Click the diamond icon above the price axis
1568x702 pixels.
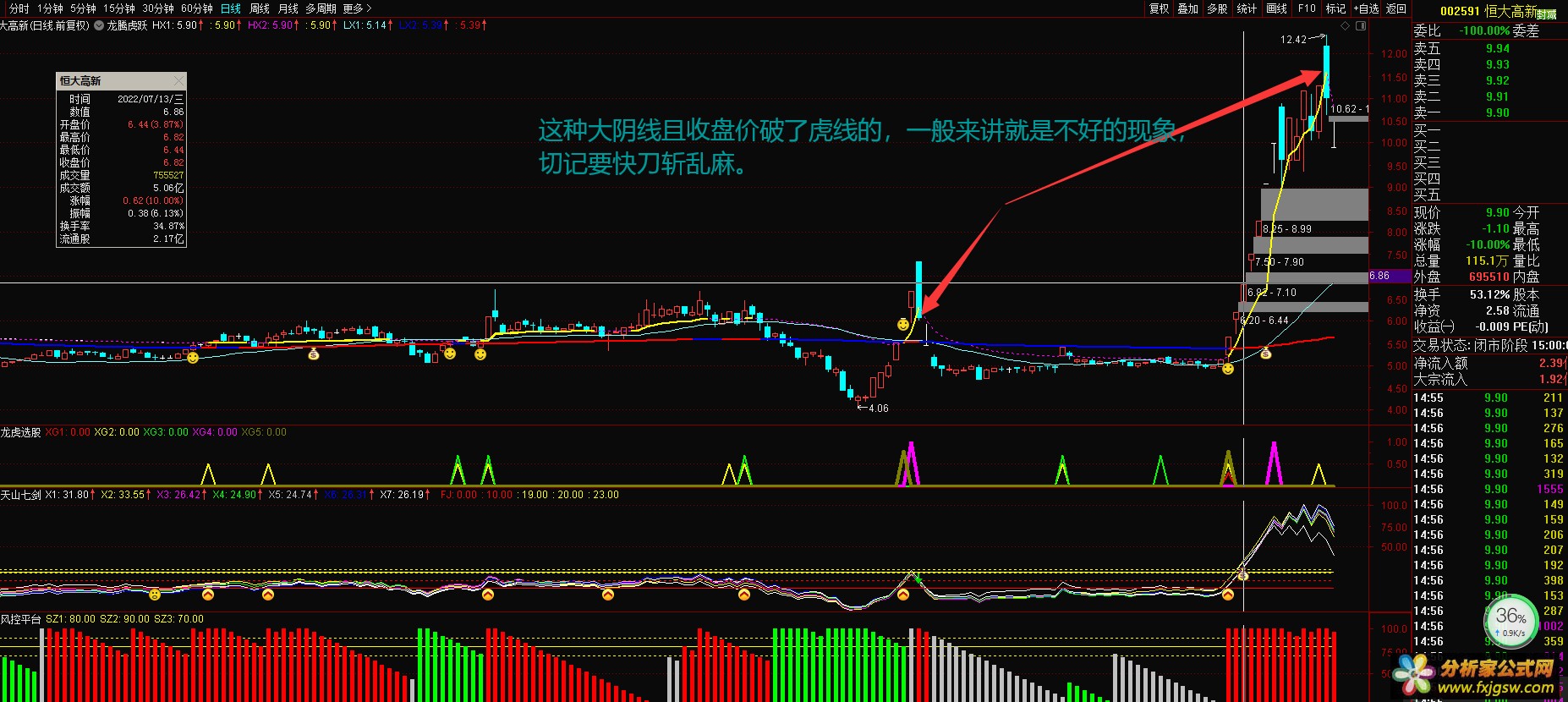[1346, 25]
